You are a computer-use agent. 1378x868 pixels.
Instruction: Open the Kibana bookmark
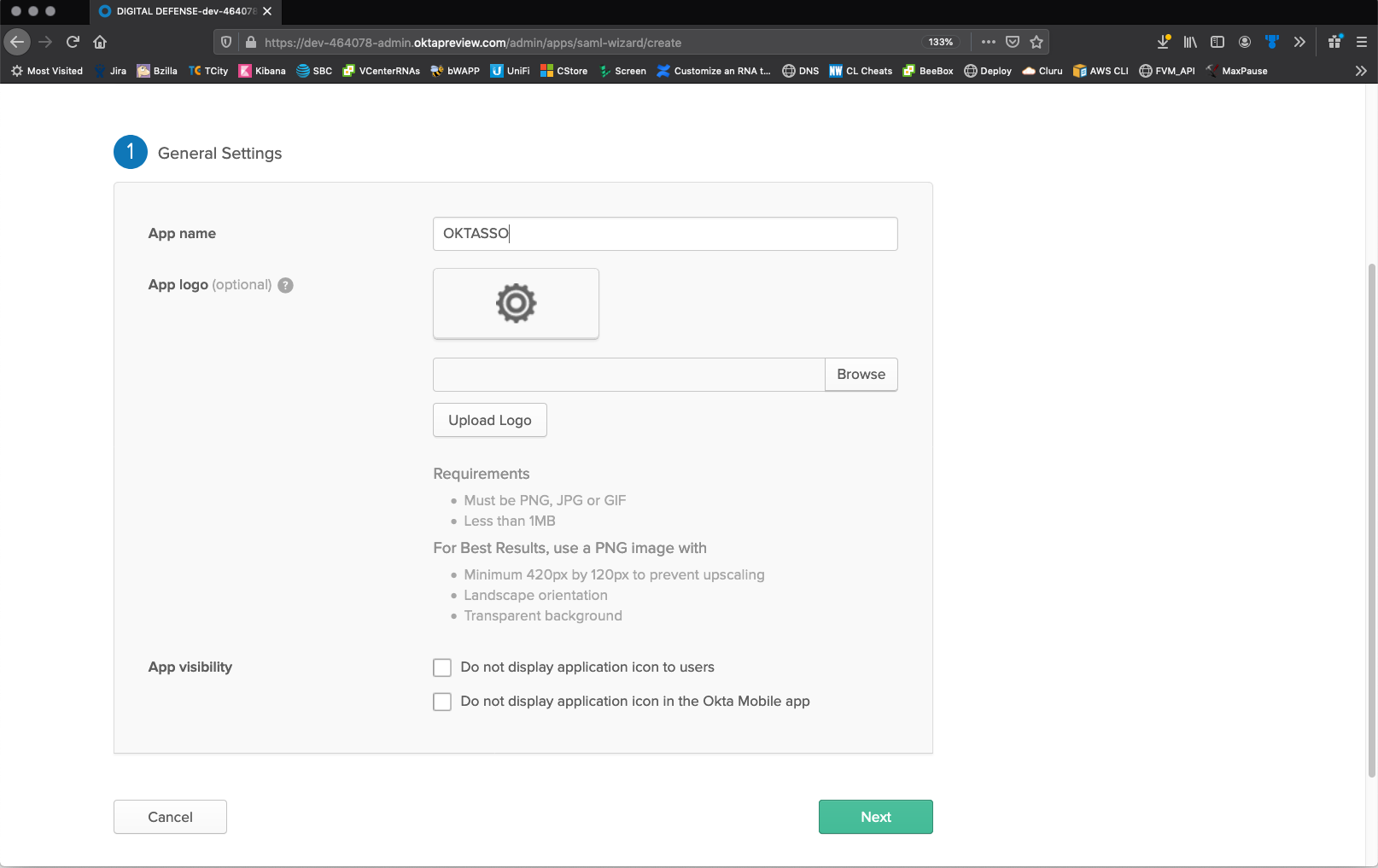tap(262, 71)
